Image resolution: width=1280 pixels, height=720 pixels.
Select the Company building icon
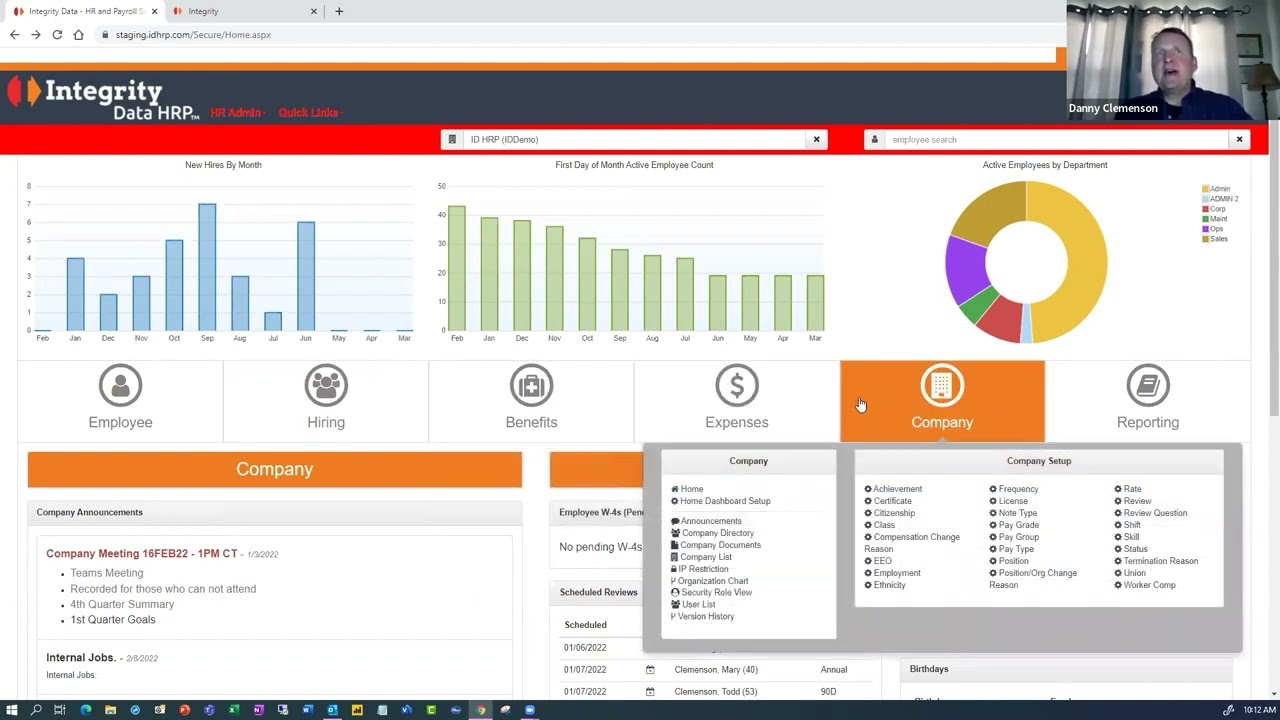[942, 385]
